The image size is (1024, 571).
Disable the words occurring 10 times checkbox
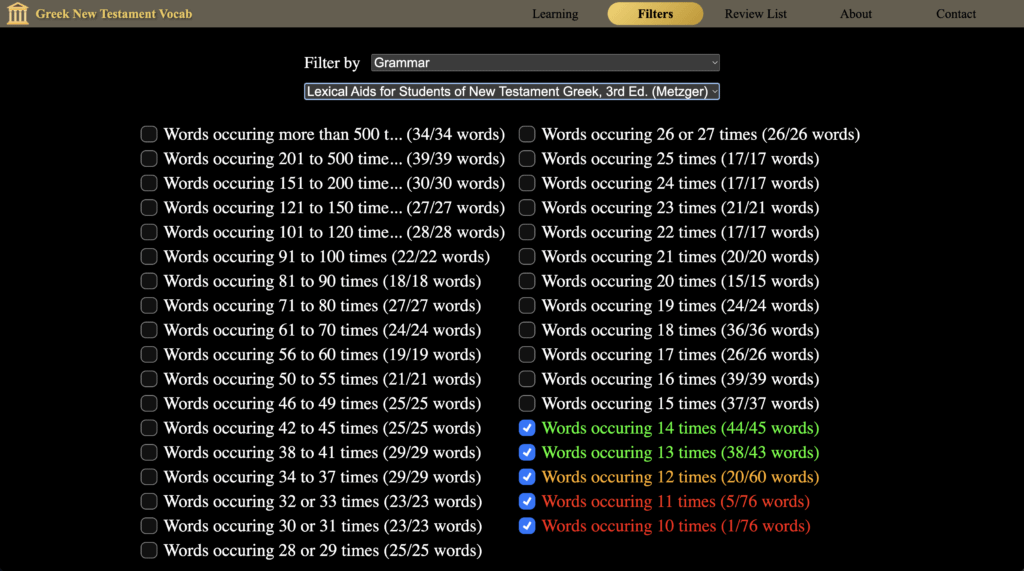(527, 526)
